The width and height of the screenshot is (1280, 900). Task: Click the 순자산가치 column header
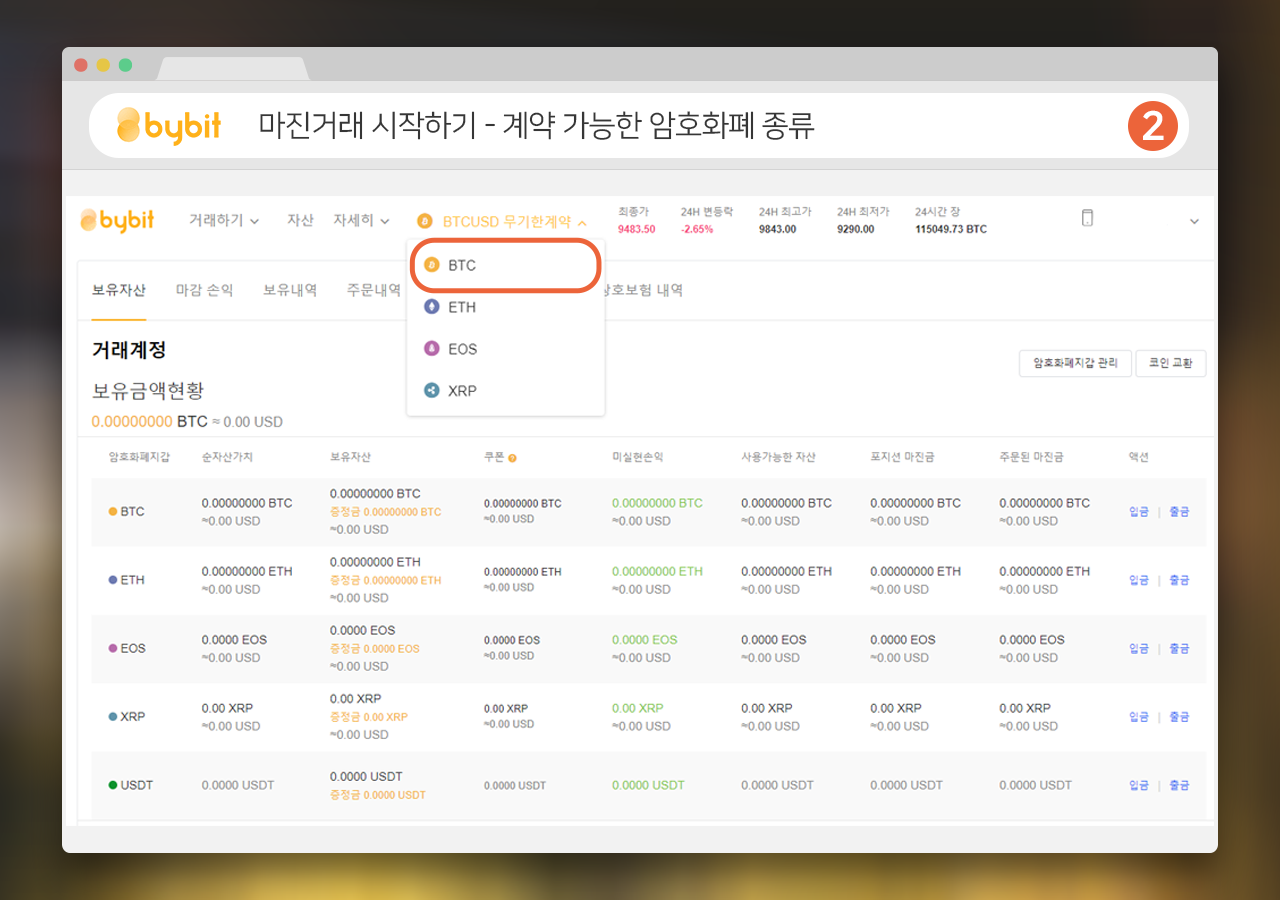click(x=227, y=457)
